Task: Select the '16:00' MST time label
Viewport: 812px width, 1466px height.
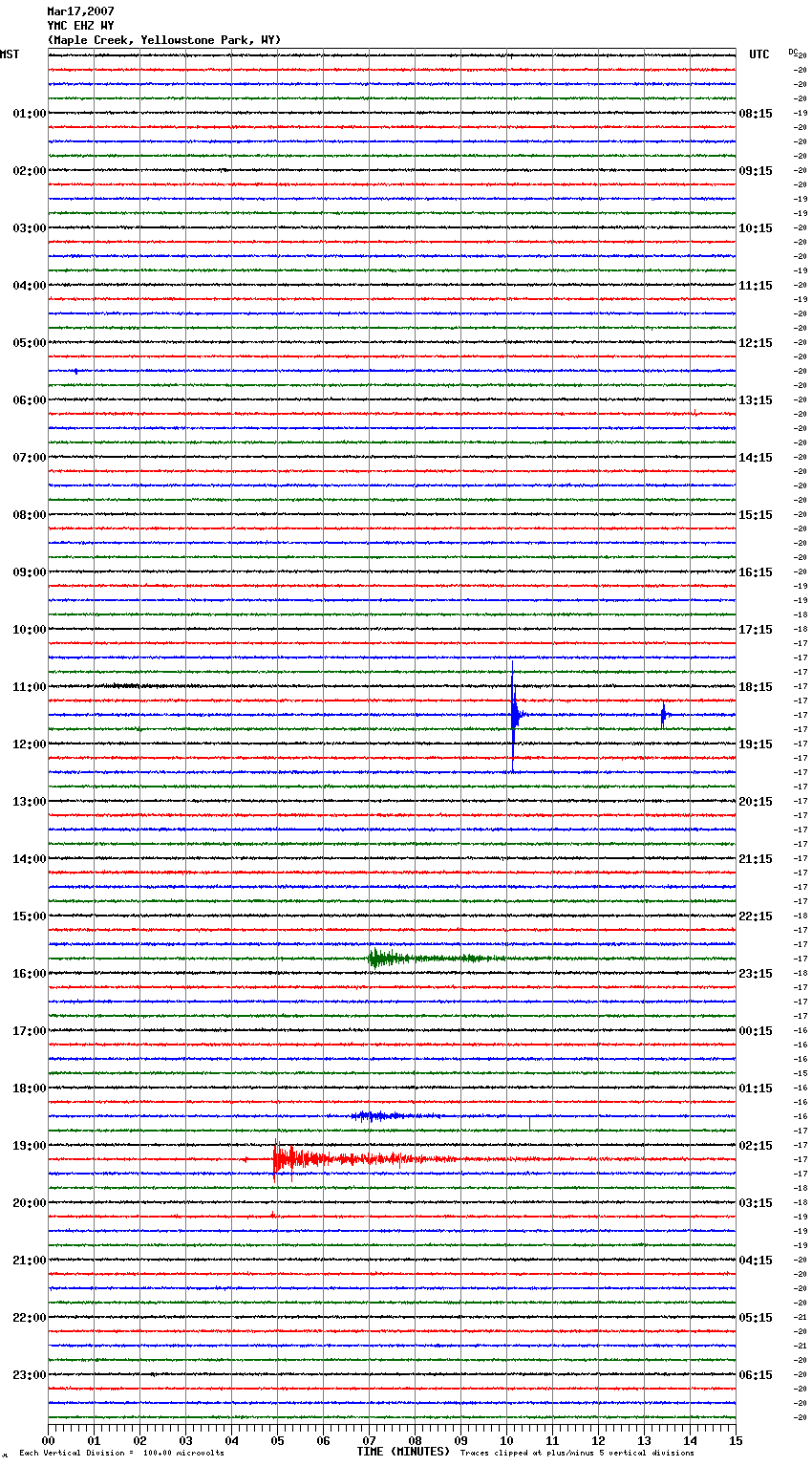Action: pos(29,974)
